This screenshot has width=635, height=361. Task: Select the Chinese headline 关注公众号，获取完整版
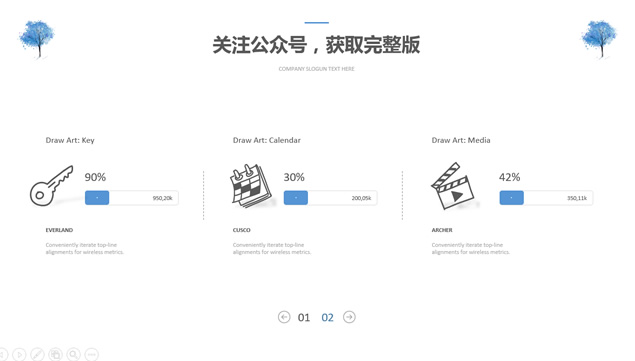(x=316, y=45)
